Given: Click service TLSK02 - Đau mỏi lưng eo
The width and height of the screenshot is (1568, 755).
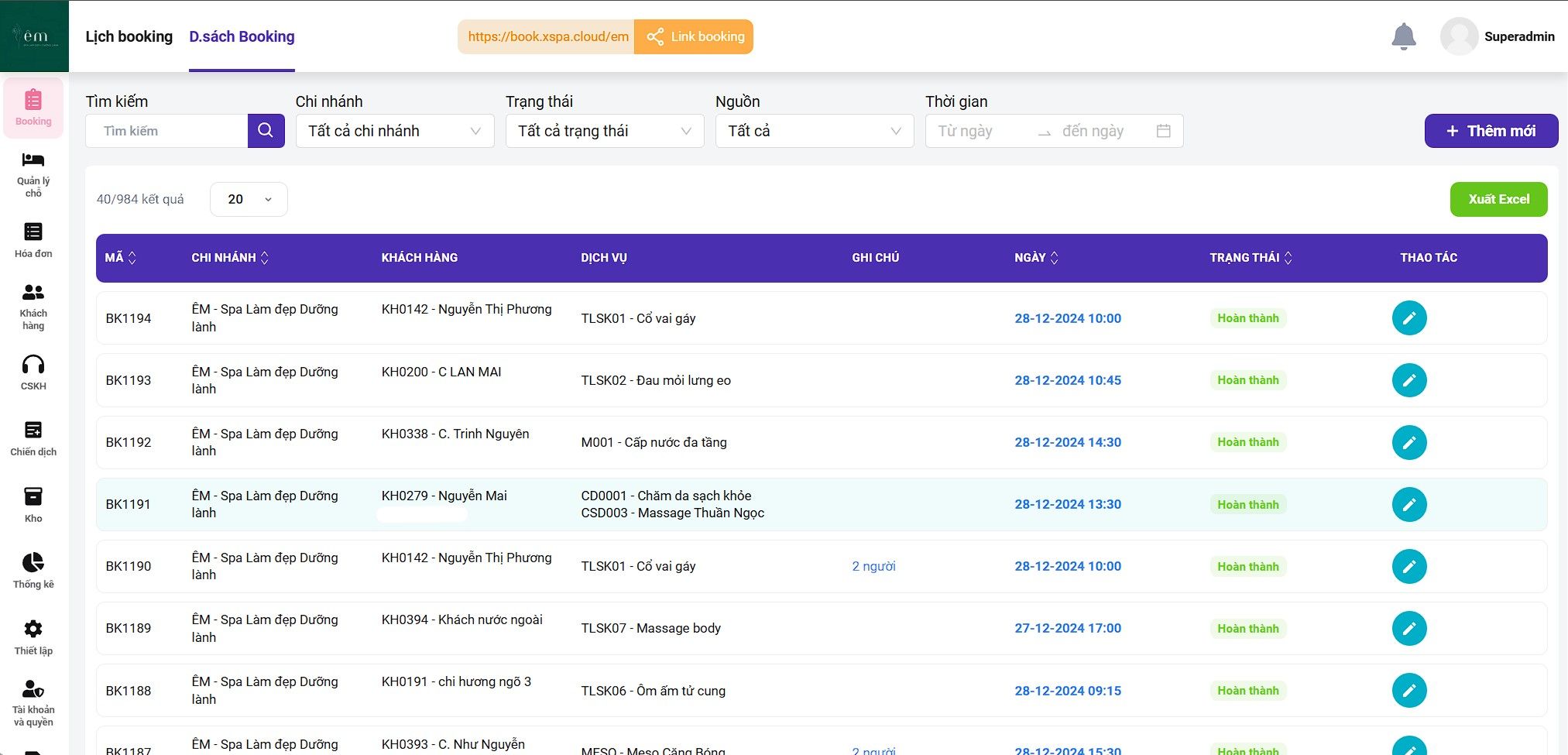Looking at the screenshot, I should click(656, 380).
